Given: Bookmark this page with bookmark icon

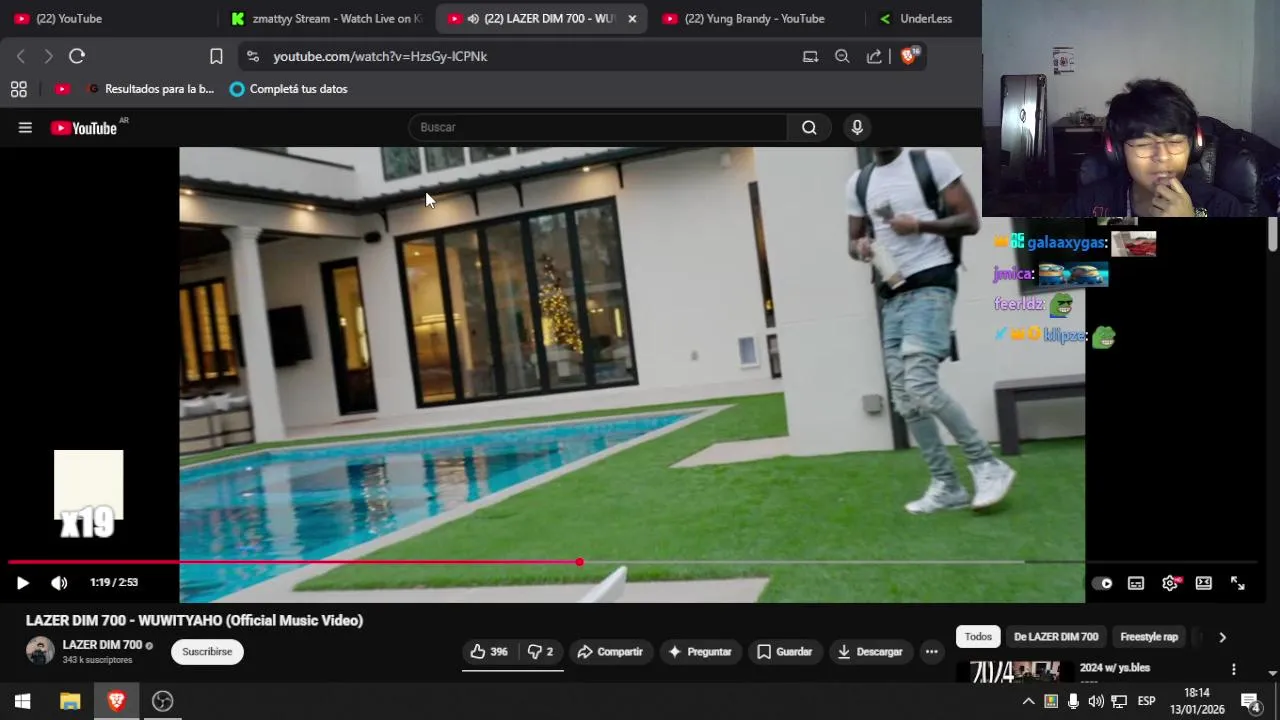Looking at the screenshot, I should coord(216,56).
